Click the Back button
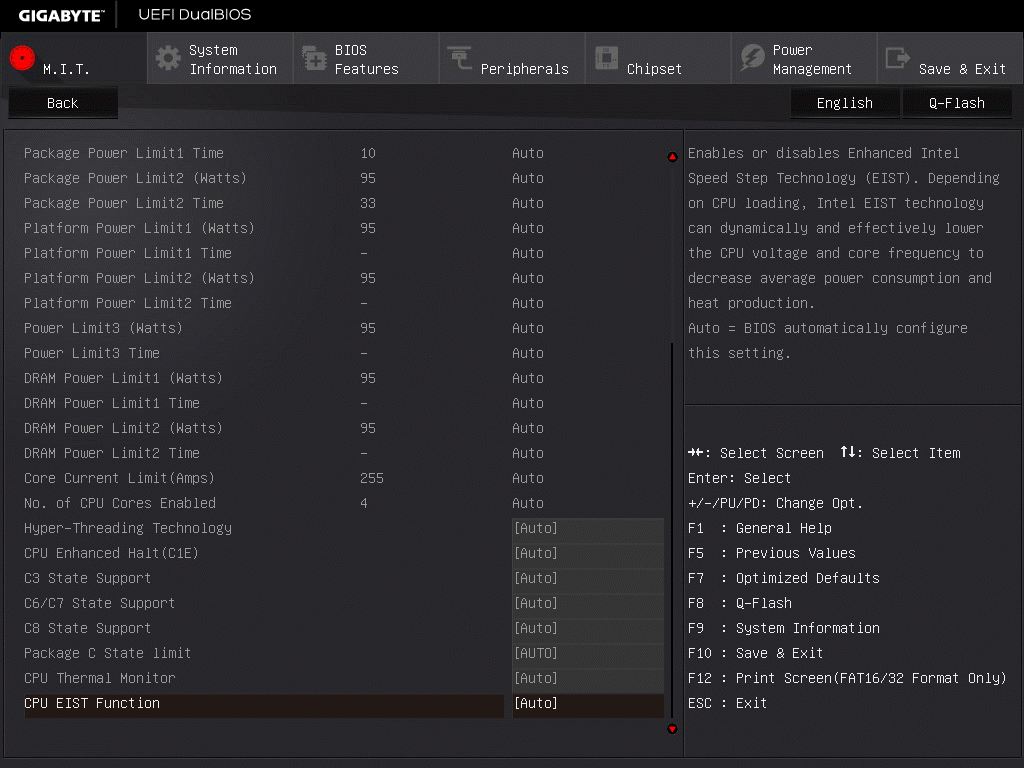 63,103
